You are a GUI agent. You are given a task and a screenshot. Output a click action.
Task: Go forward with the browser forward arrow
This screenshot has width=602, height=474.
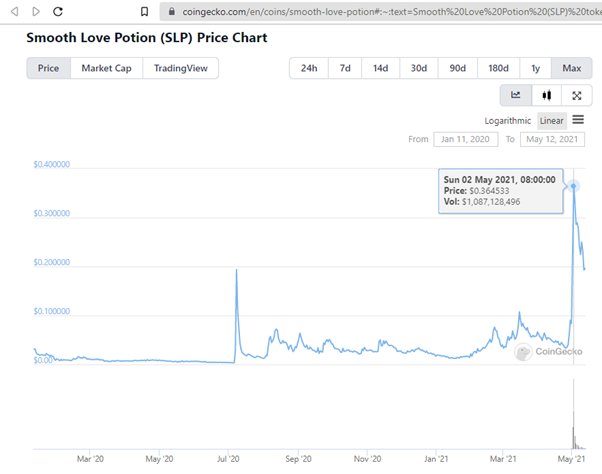point(36,12)
